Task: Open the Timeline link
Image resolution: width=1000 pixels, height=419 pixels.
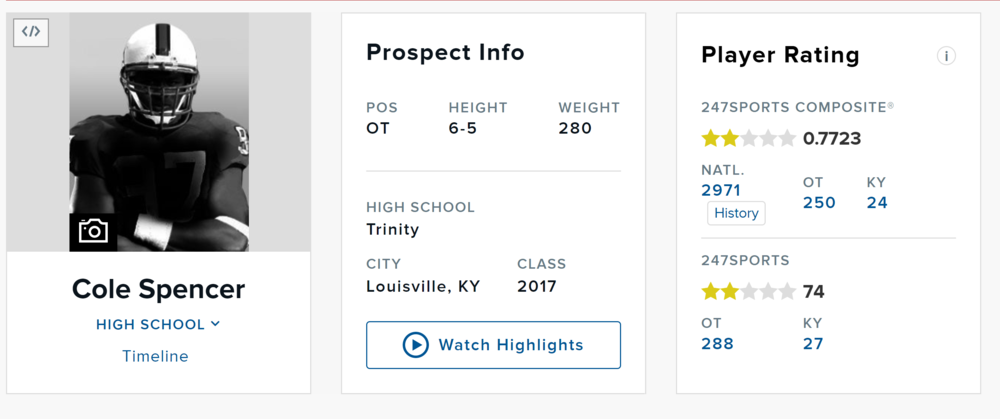Action: click(155, 356)
